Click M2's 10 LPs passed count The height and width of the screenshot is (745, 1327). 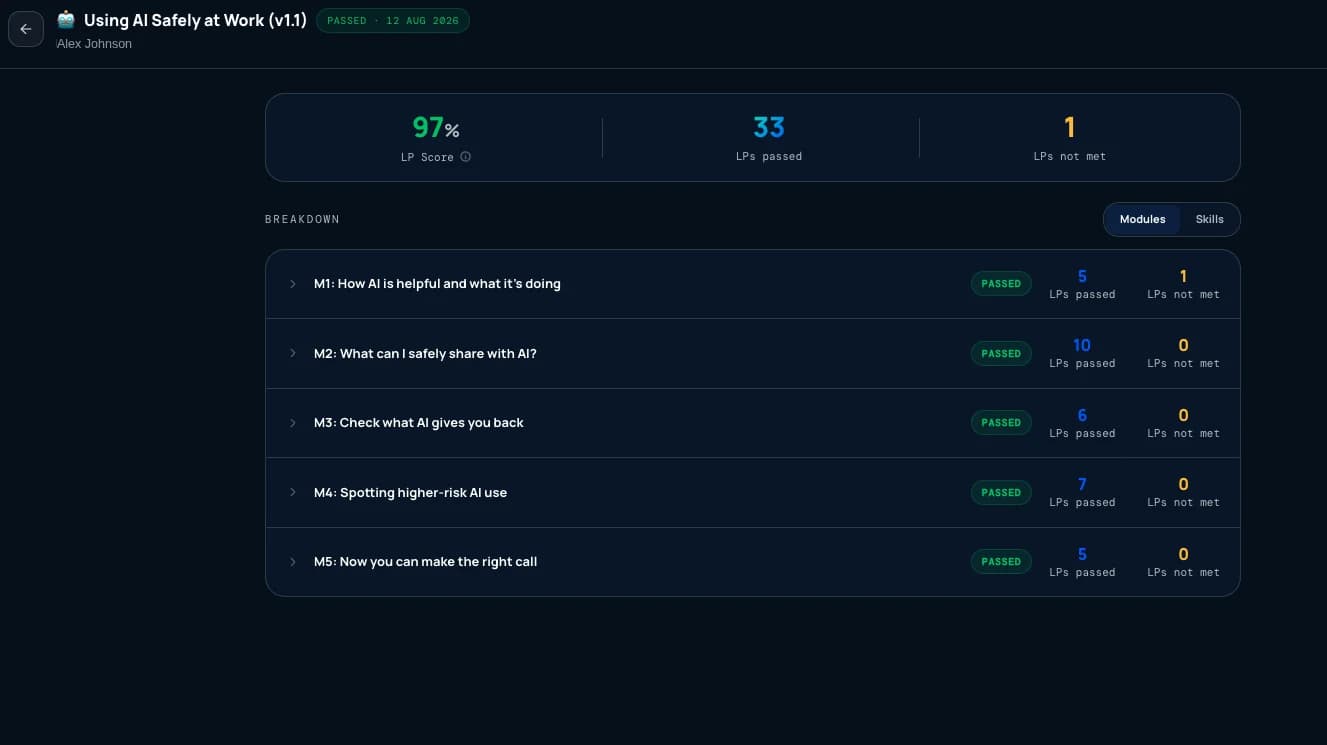(1082, 345)
